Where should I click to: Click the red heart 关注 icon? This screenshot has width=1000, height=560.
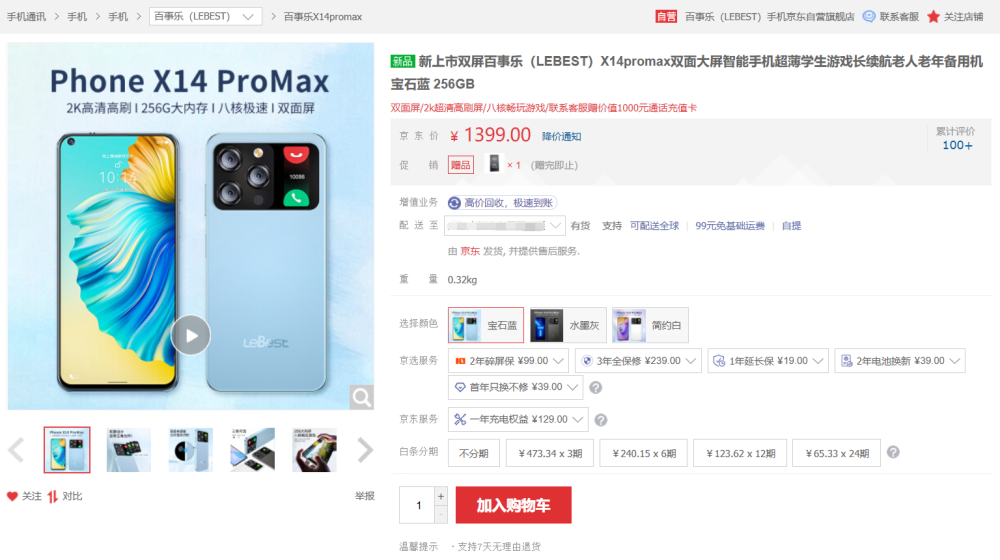pyautogui.click(x=12, y=496)
